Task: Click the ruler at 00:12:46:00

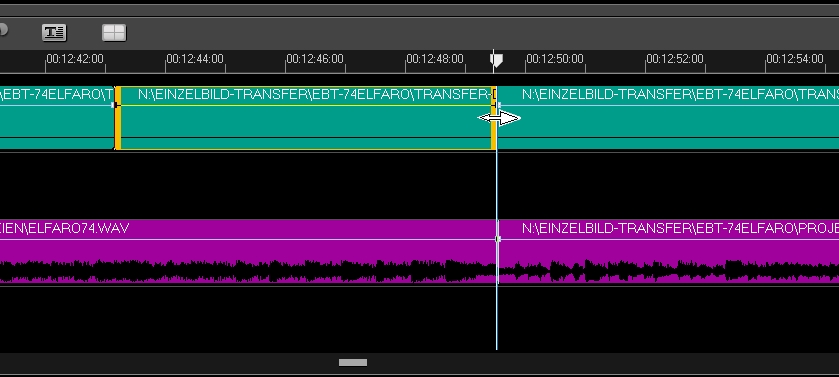Action: 315,59
